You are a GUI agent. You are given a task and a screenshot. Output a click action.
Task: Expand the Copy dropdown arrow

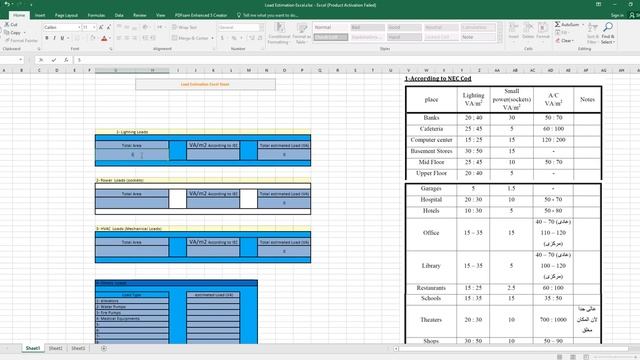pyautogui.click(x=24, y=33)
